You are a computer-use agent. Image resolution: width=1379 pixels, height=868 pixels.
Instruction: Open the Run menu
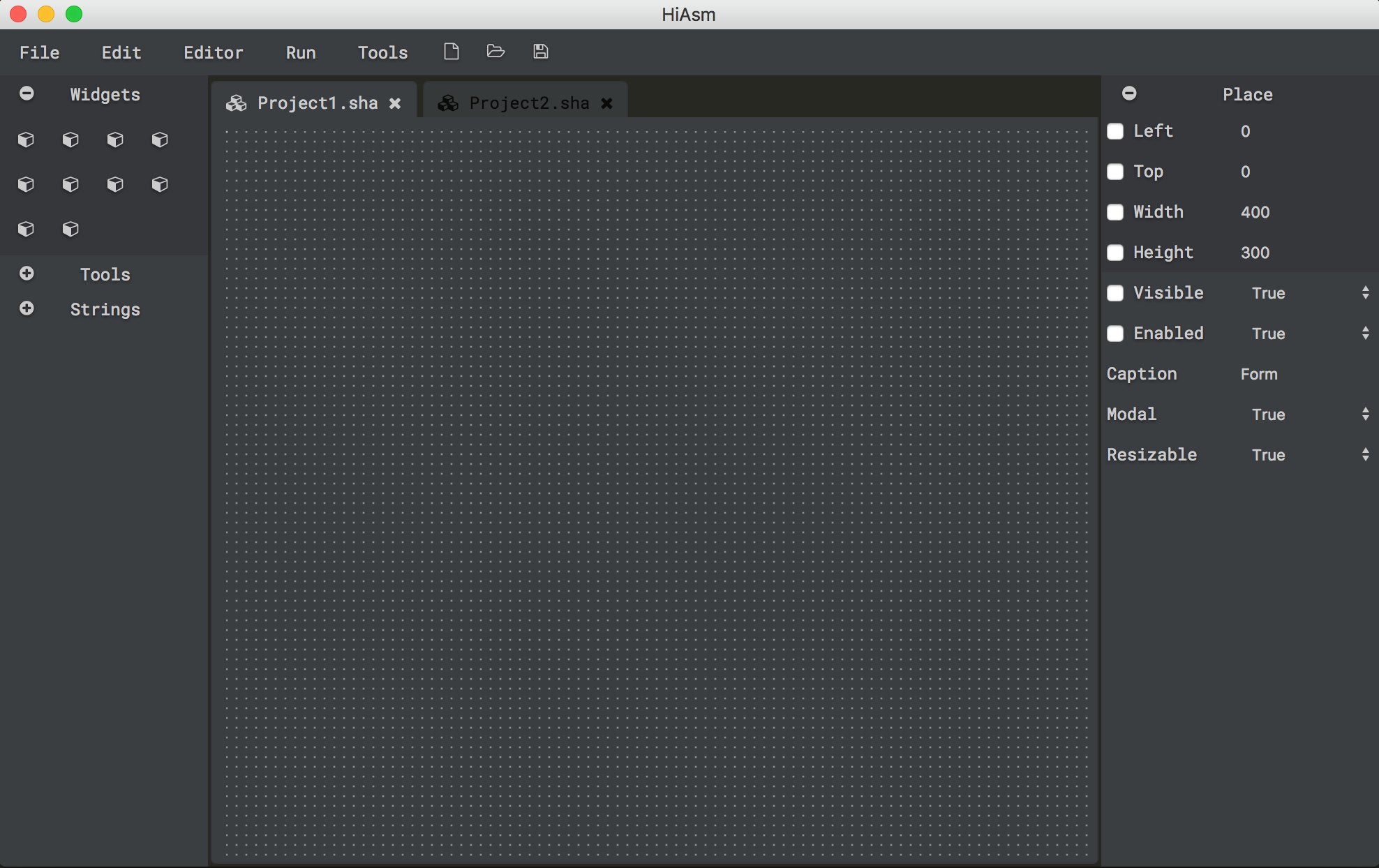tap(301, 52)
